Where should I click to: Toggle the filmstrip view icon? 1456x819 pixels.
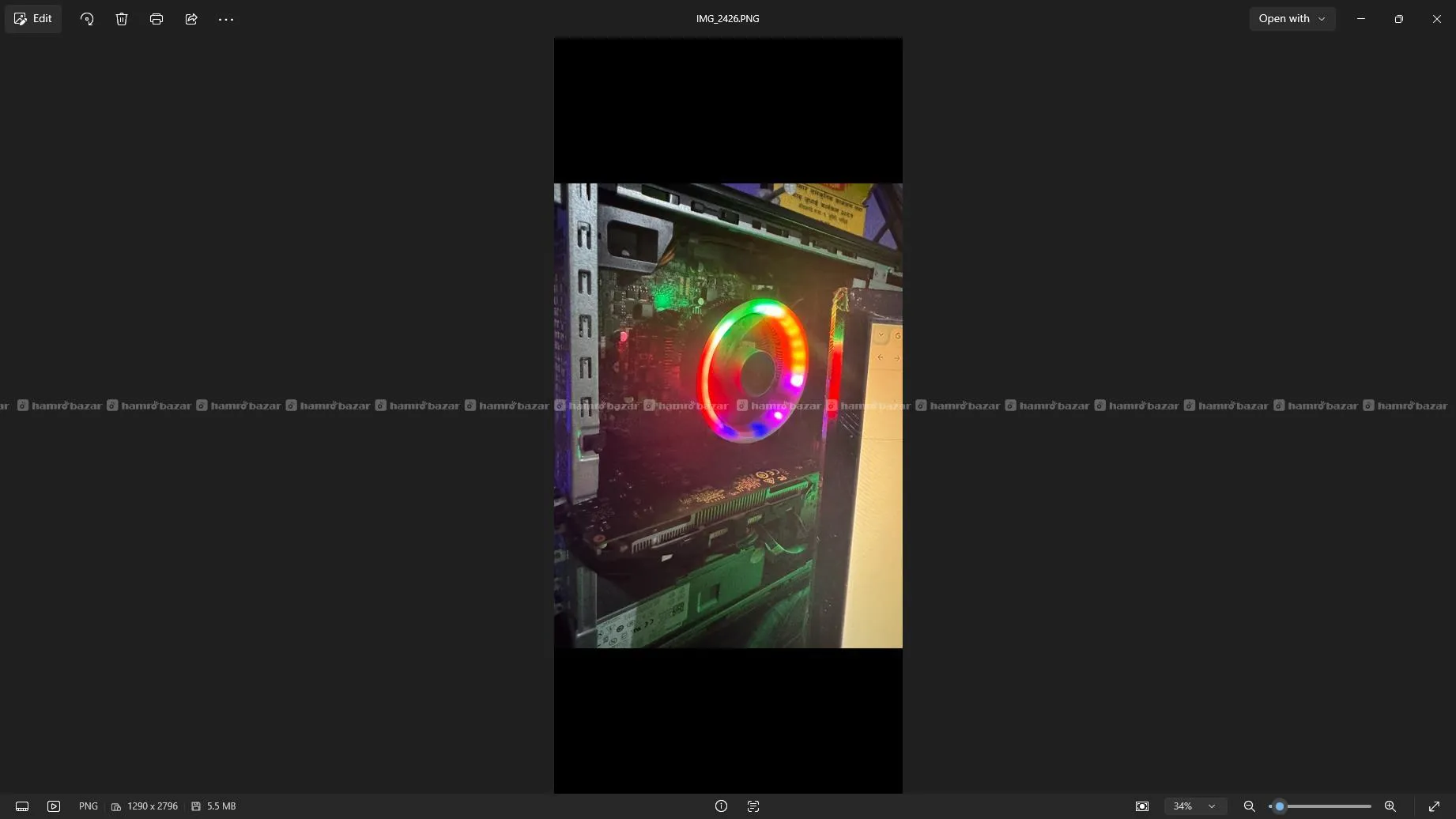click(22, 806)
